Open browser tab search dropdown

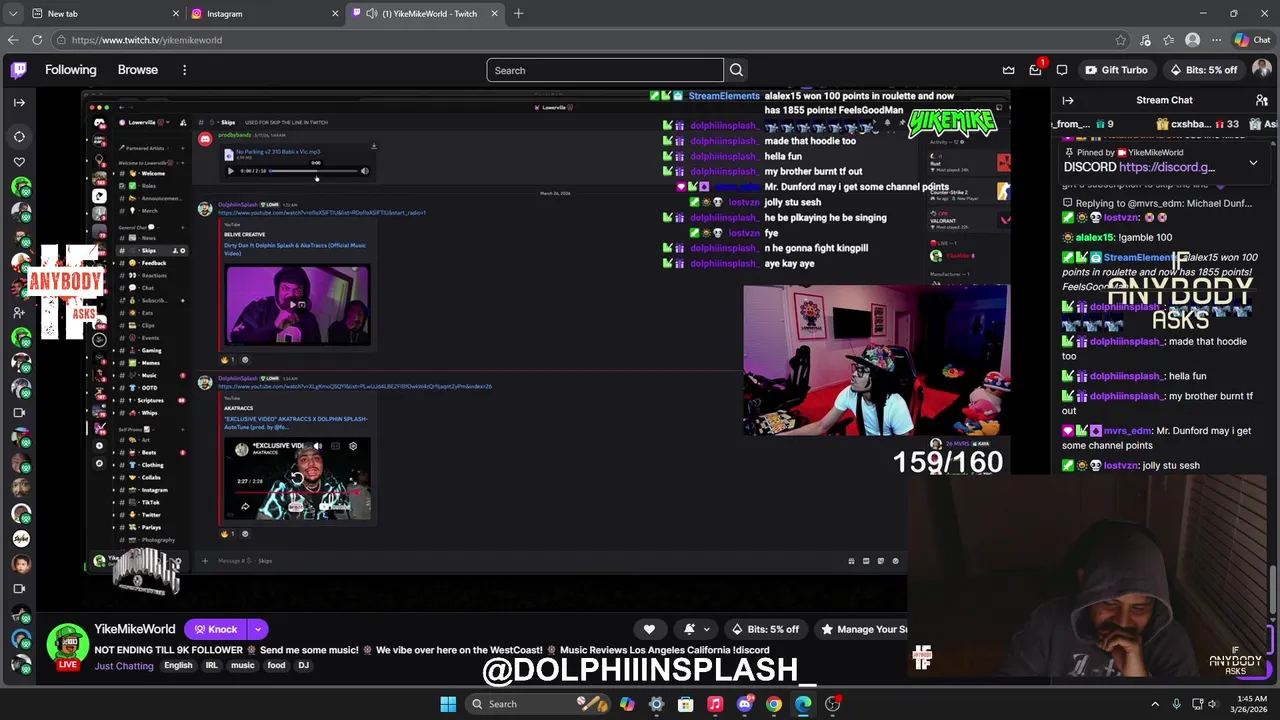(12, 14)
